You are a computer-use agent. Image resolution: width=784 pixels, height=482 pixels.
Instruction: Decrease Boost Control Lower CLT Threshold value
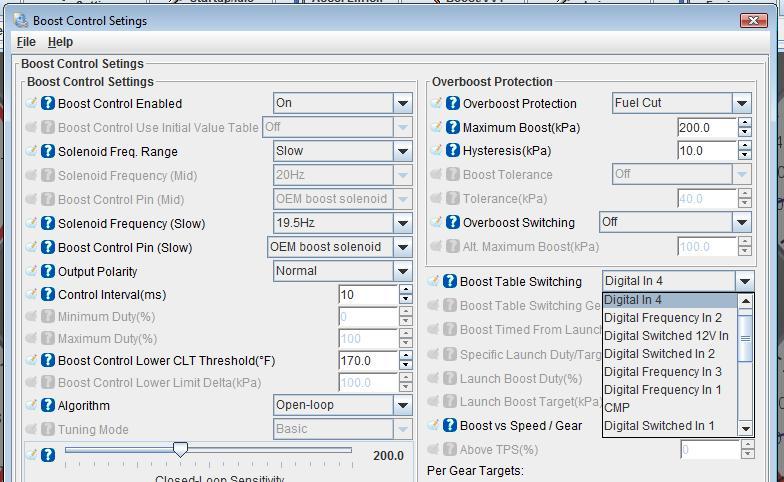click(x=406, y=366)
